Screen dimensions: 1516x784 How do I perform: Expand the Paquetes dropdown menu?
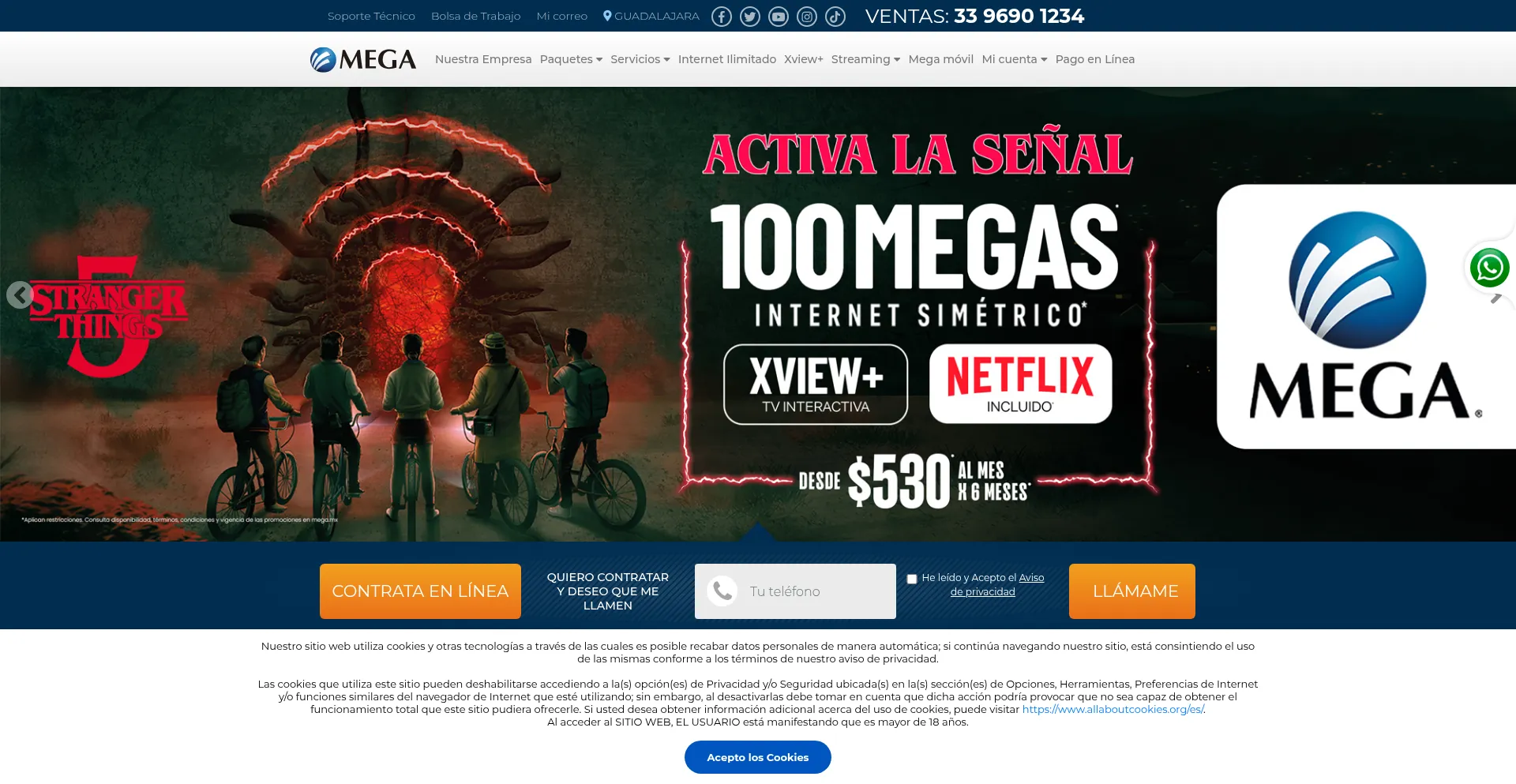(x=571, y=59)
